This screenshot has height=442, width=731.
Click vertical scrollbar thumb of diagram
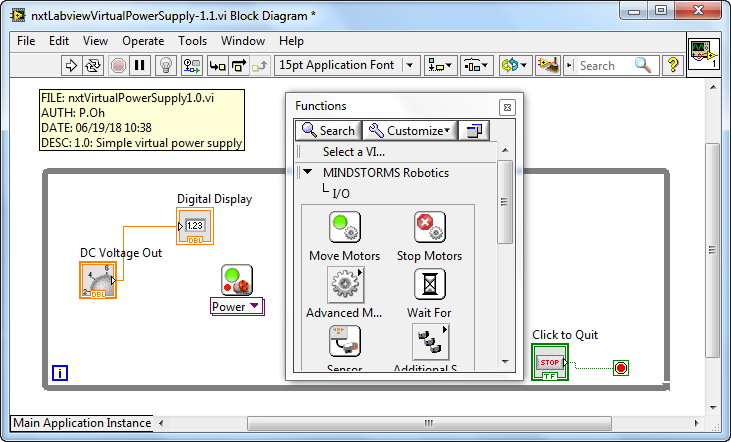click(x=712, y=250)
